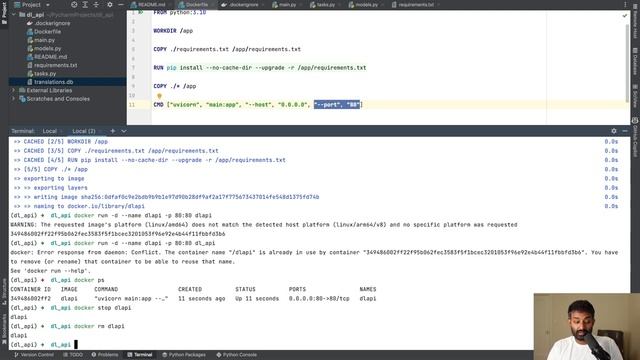640x360 pixels.
Task: Switch to the README.md editor tab
Action: click(x=150, y=5)
